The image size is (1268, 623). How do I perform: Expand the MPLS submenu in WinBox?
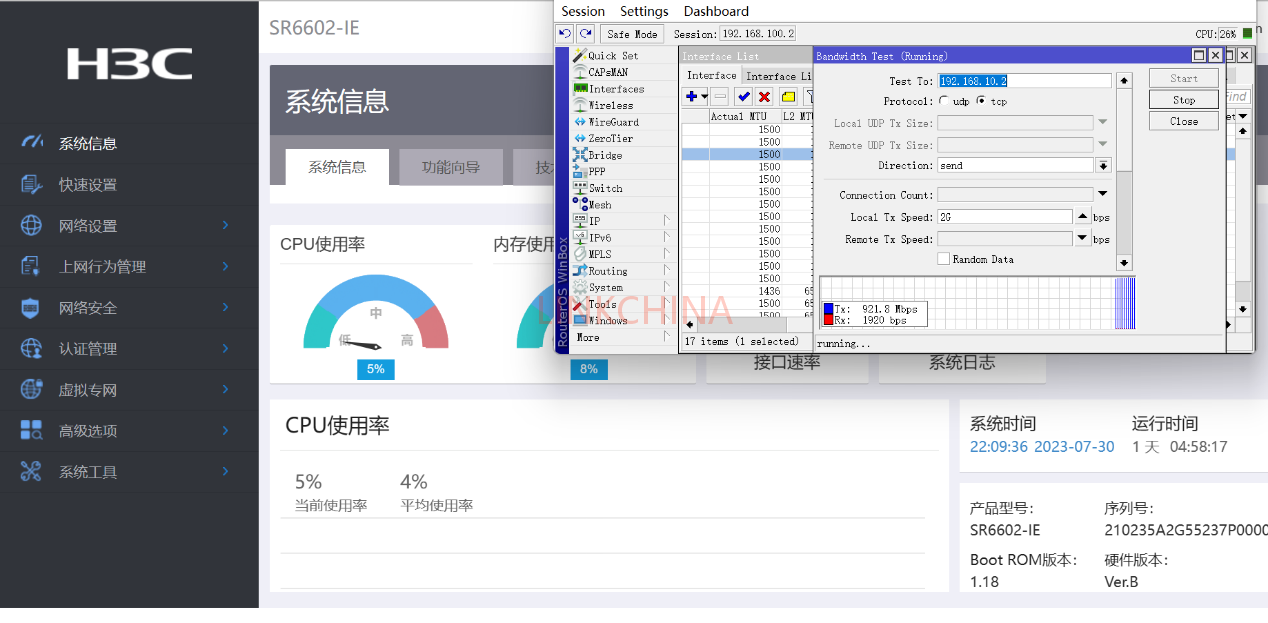tap(667, 254)
